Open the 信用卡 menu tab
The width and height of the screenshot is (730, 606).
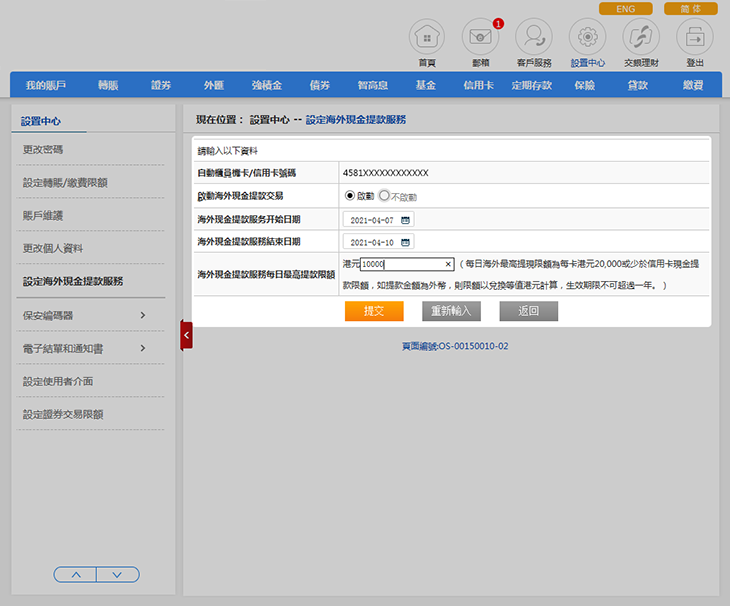tap(479, 86)
